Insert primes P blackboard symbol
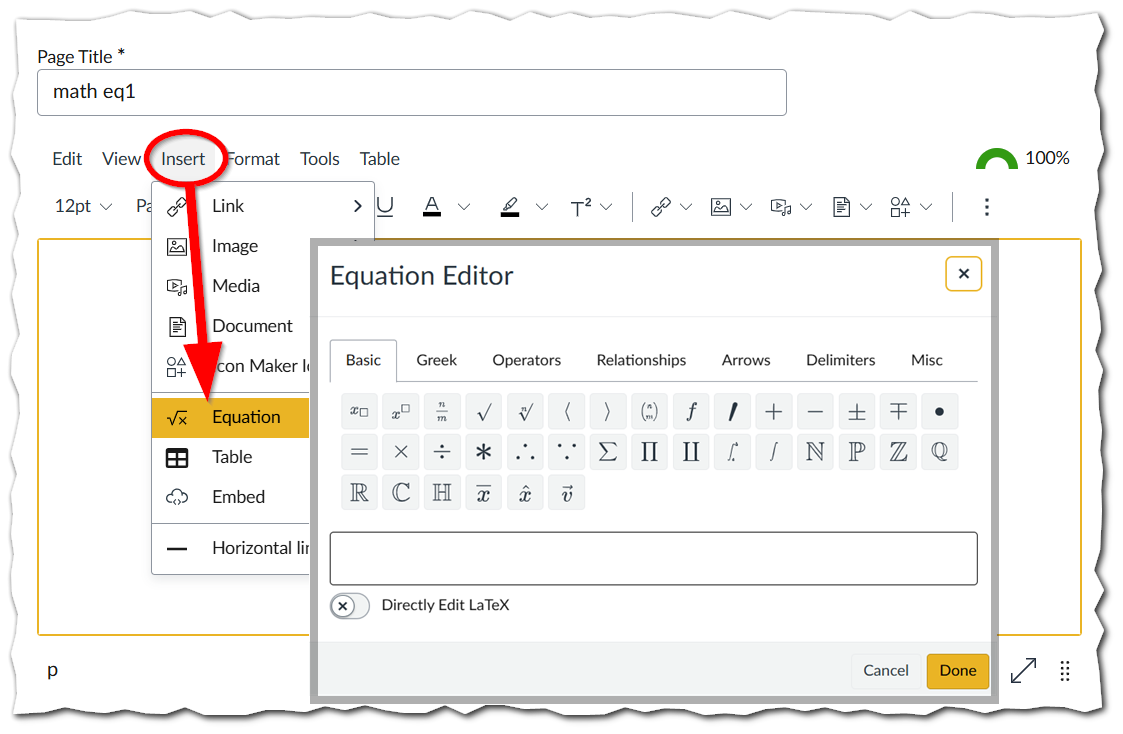The height and width of the screenshot is (734, 1123). (x=857, y=452)
